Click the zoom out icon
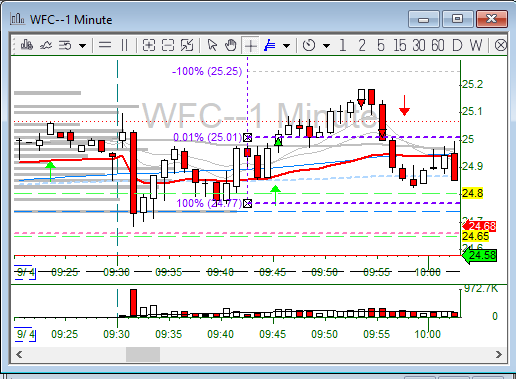The image size is (516, 379). (x=168, y=45)
